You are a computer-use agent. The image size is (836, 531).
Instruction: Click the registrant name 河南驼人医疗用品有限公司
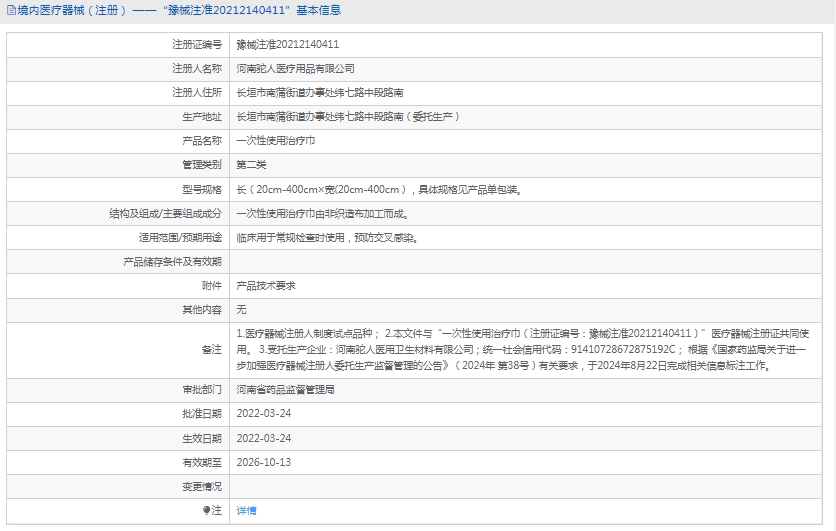tap(295, 69)
